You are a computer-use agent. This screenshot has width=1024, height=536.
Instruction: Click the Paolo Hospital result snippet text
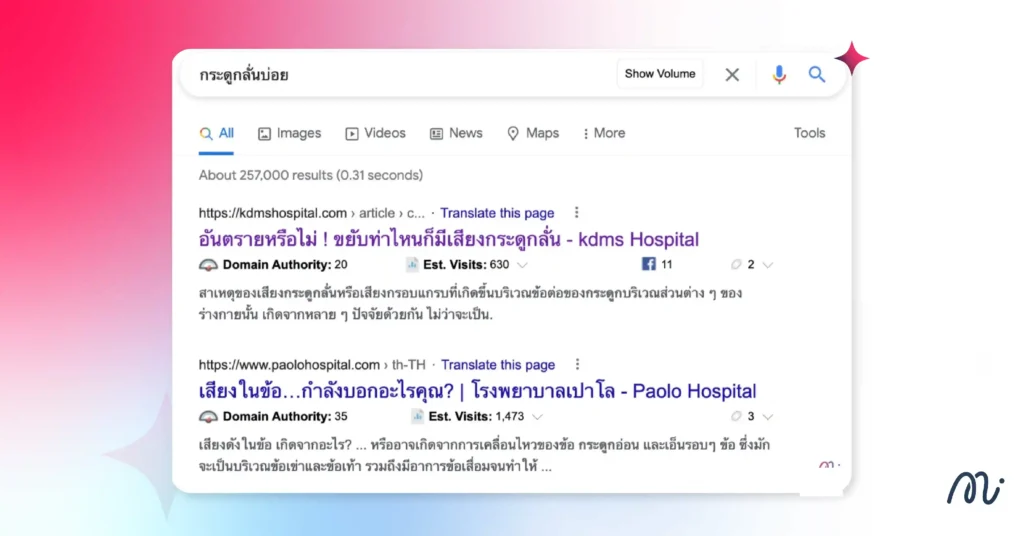(x=484, y=455)
